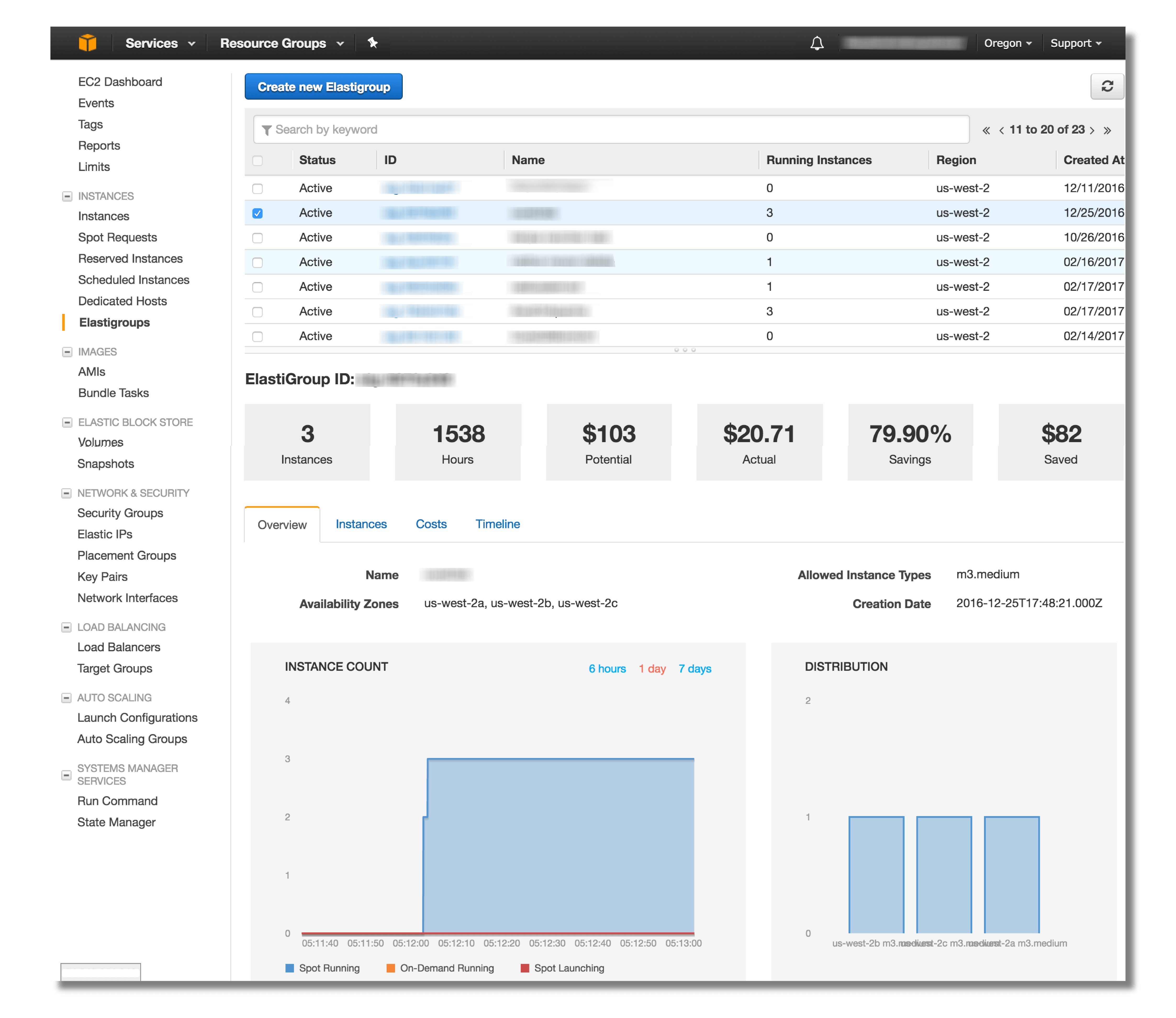Screen dimensions: 1176x1018
Task: Toggle the select-all header checkbox
Action: (x=258, y=161)
